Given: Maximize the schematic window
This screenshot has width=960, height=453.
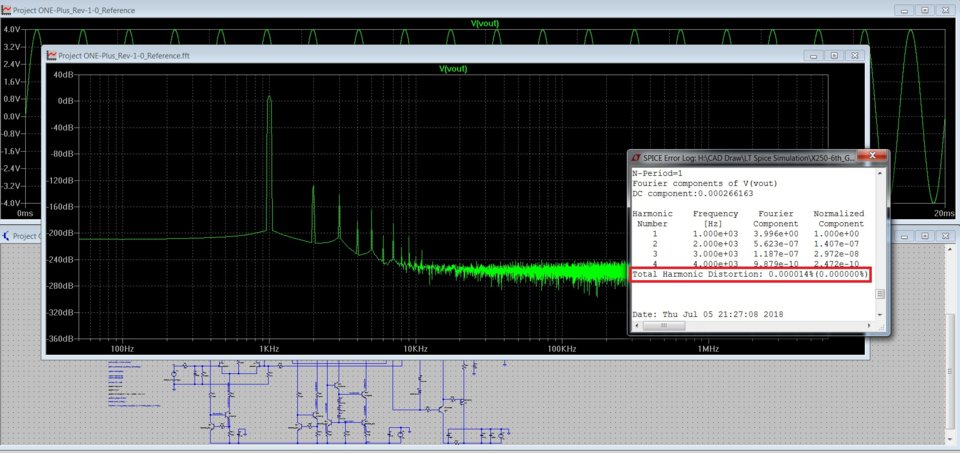Looking at the screenshot, I should 924,236.
